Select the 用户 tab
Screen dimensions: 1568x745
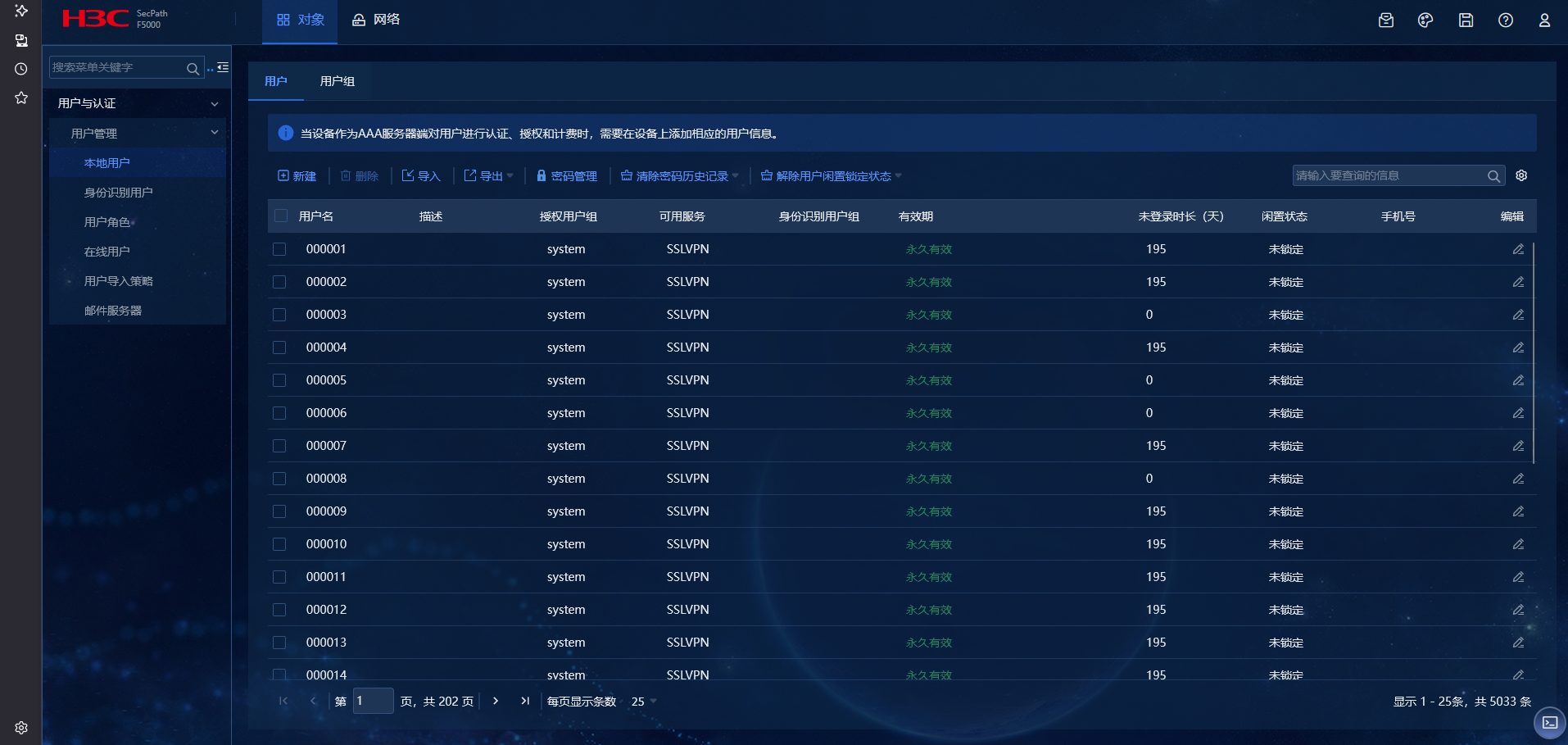[276, 81]
